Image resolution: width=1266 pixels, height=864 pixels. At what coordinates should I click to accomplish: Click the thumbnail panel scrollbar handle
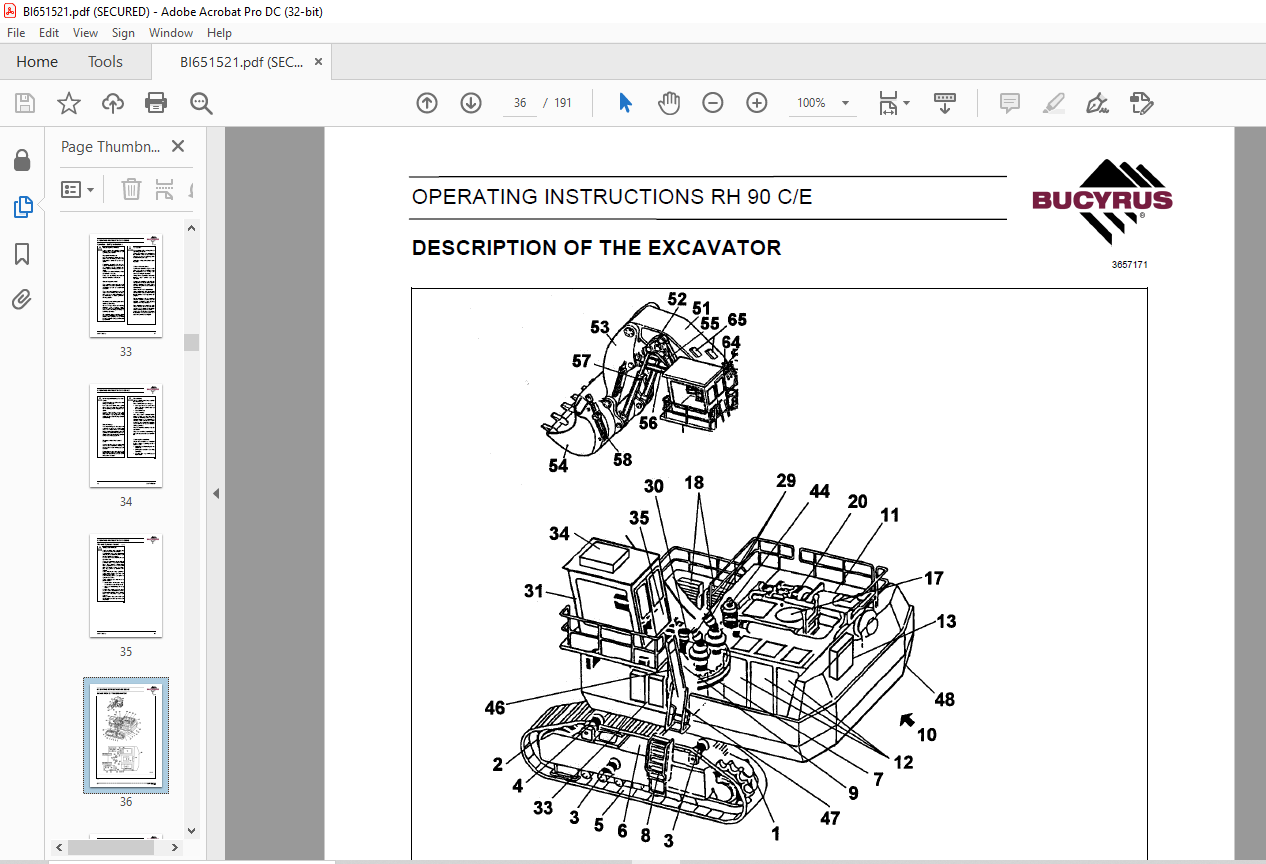(191, 342)
